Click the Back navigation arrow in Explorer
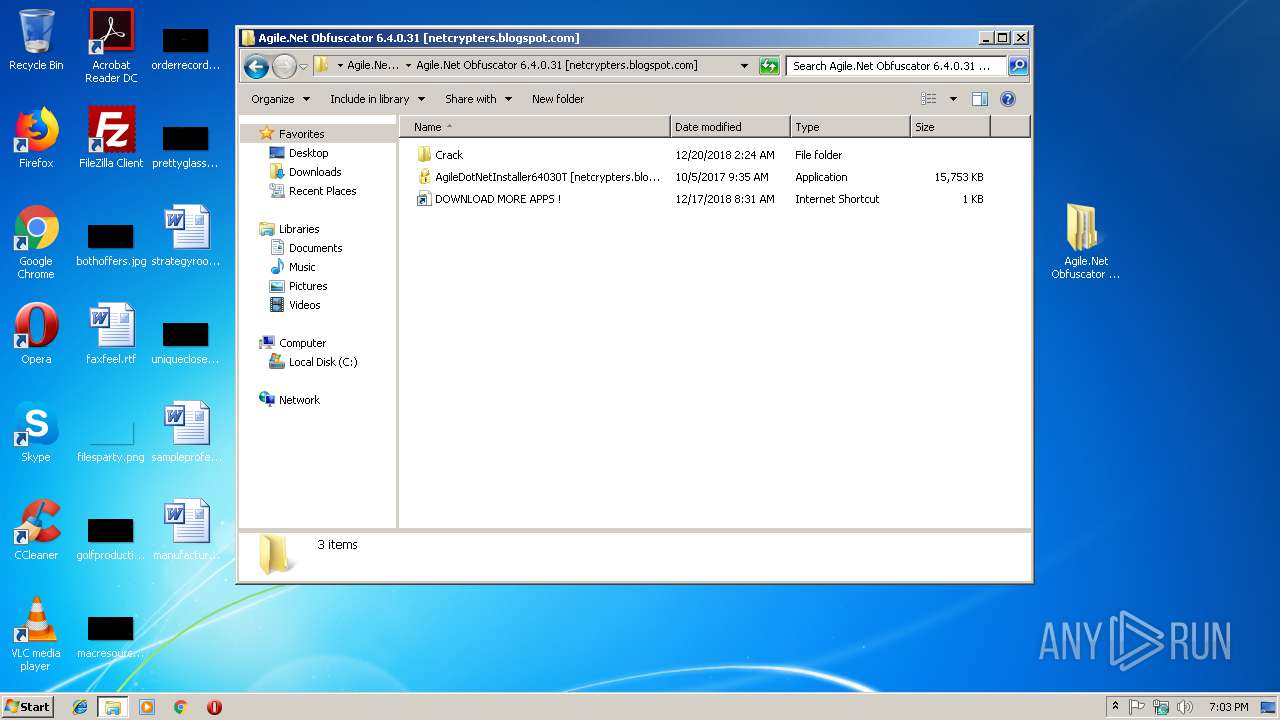 [256, 66]
